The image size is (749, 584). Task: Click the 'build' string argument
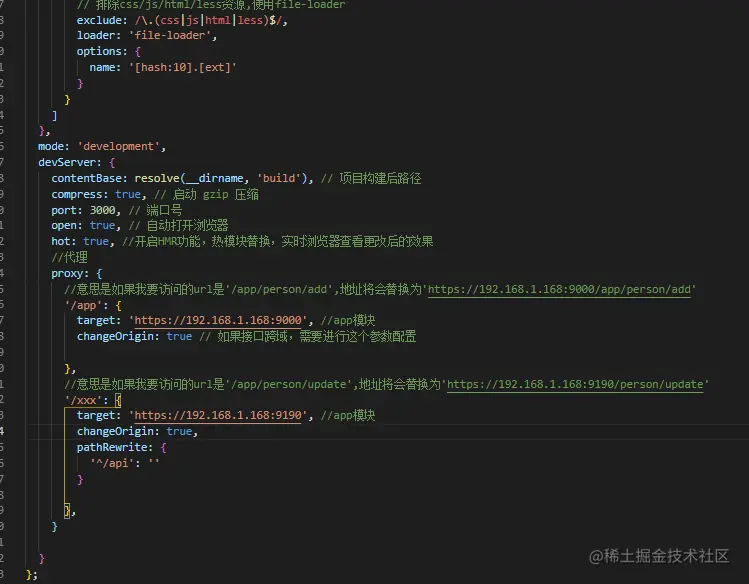[x=278, y=178]
